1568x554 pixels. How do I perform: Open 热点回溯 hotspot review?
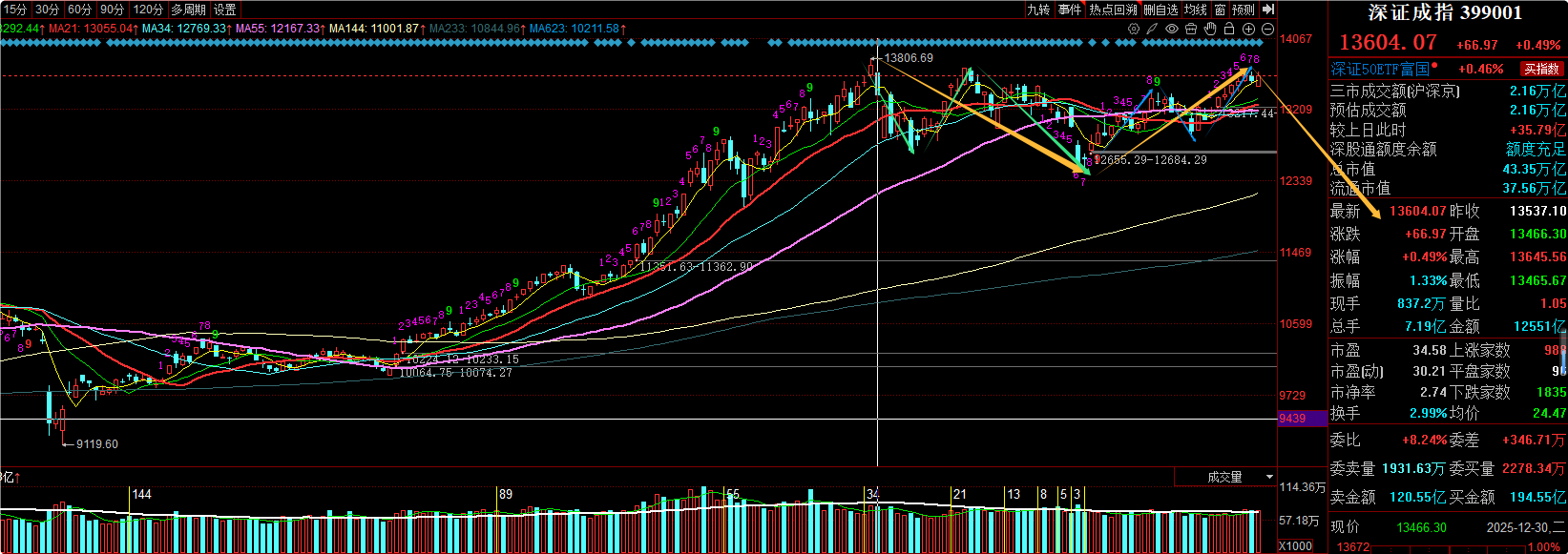click(x=1113, y=9)
